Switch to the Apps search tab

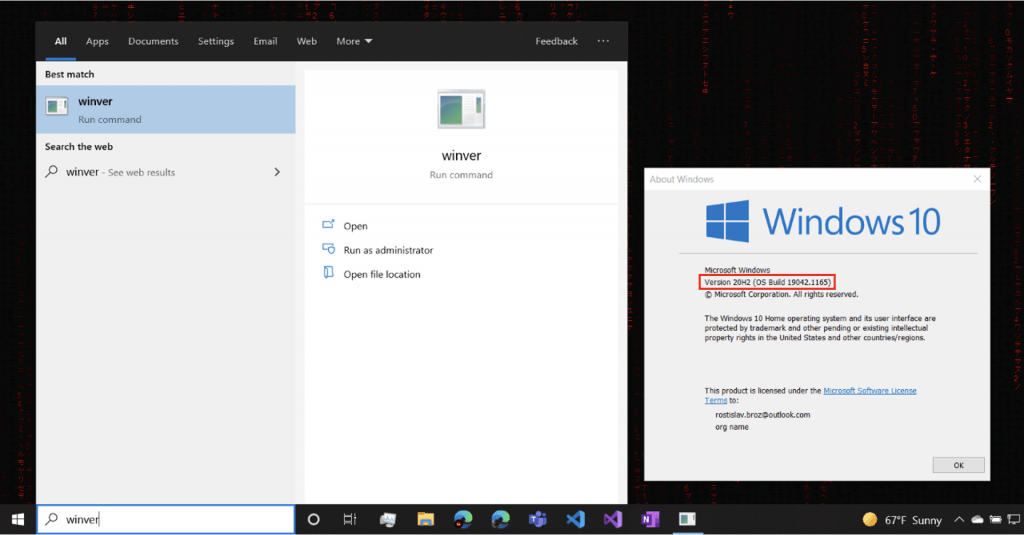tap(97, 41)
